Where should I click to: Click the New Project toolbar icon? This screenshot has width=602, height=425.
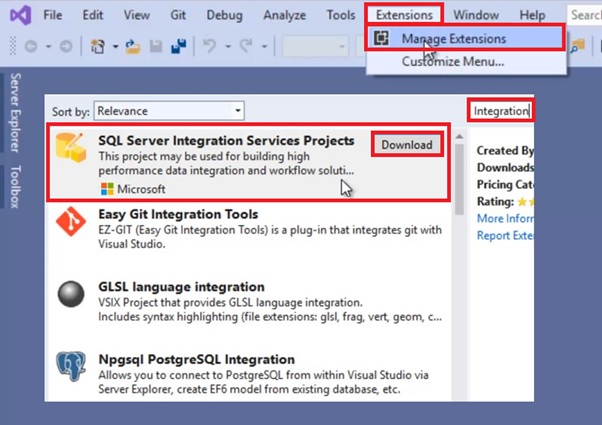point(98,46)
